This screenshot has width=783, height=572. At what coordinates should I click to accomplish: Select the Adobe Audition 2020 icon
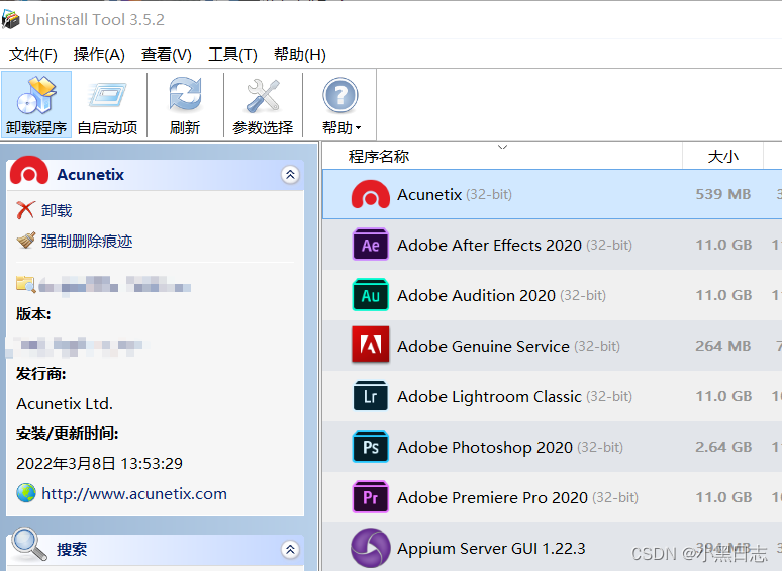coord(371,295)
